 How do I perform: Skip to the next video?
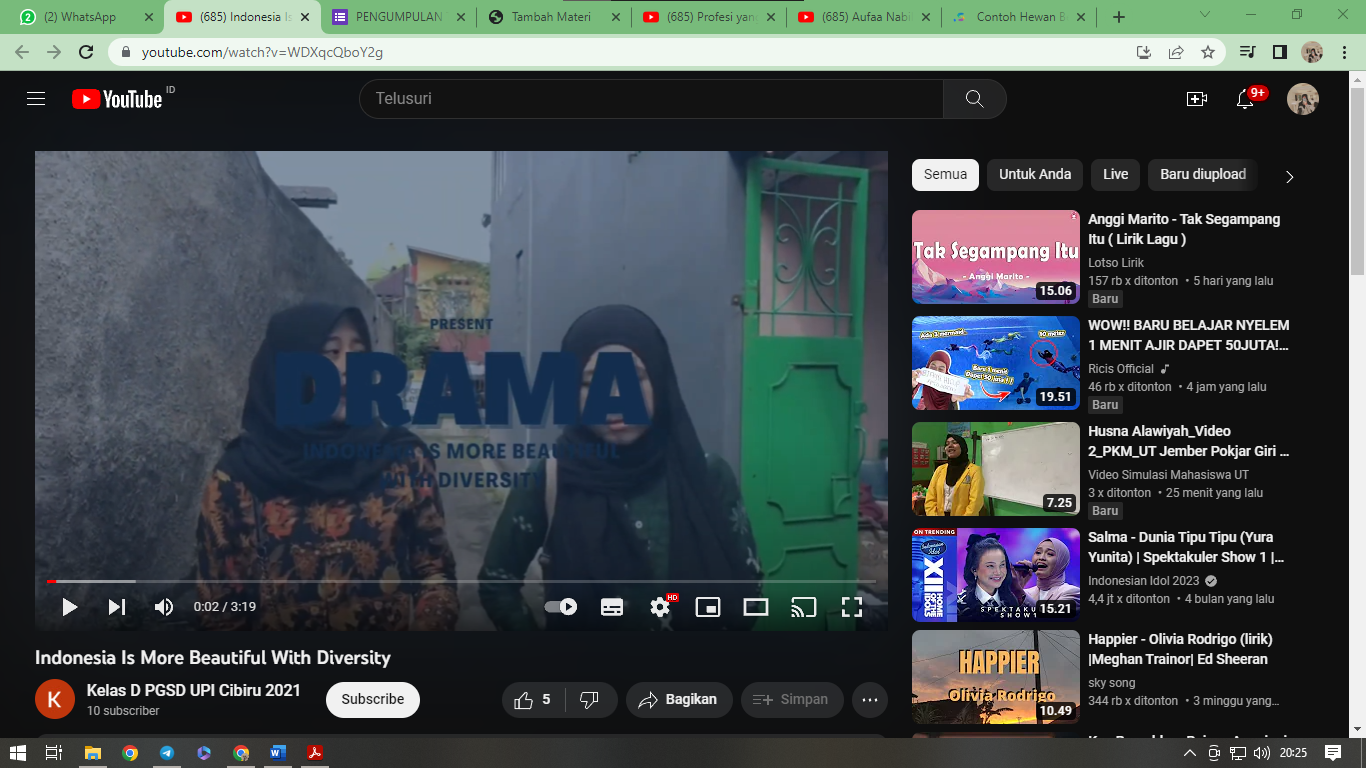click(x=117, y=607)
